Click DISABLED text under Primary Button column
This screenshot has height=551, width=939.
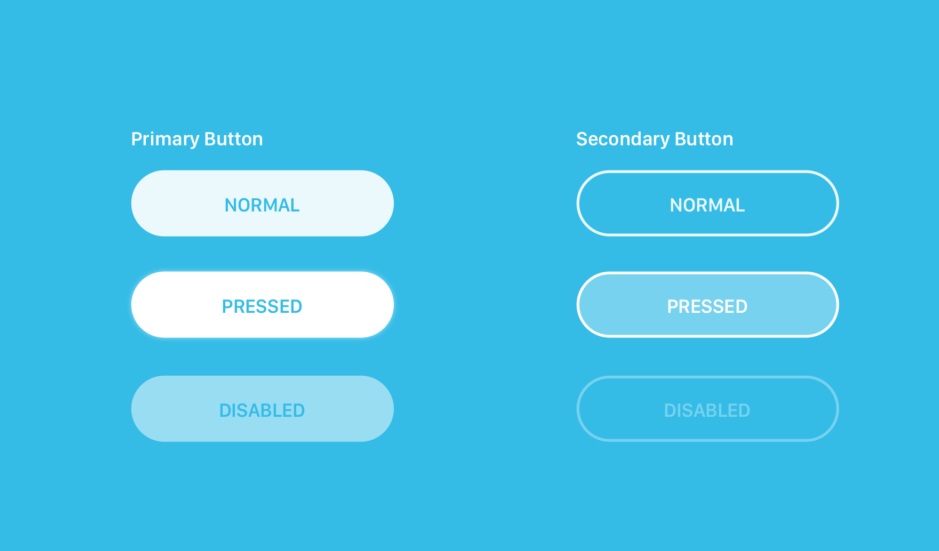pos(262,410)
